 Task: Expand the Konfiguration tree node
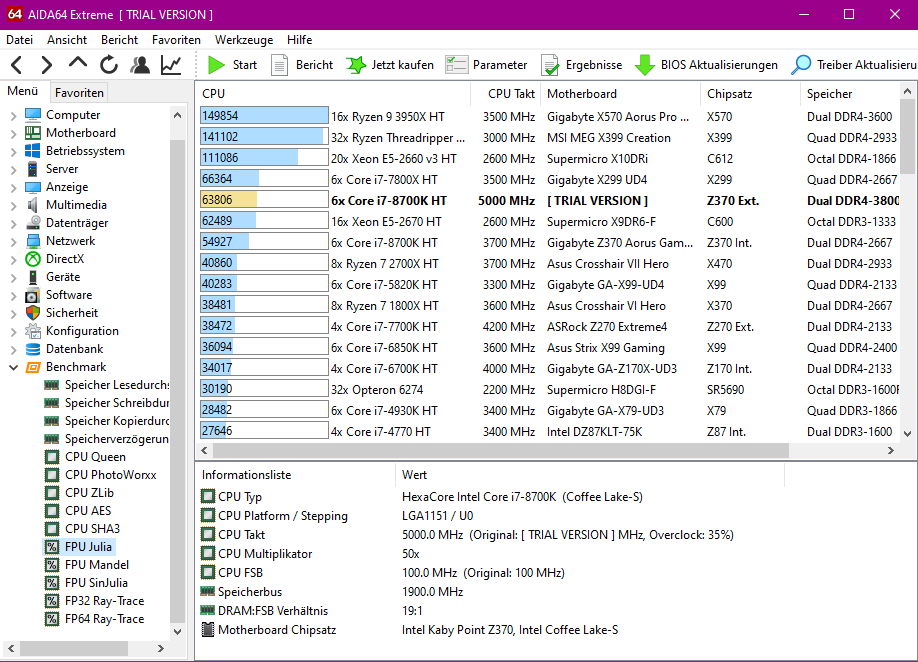coord(13,331)
